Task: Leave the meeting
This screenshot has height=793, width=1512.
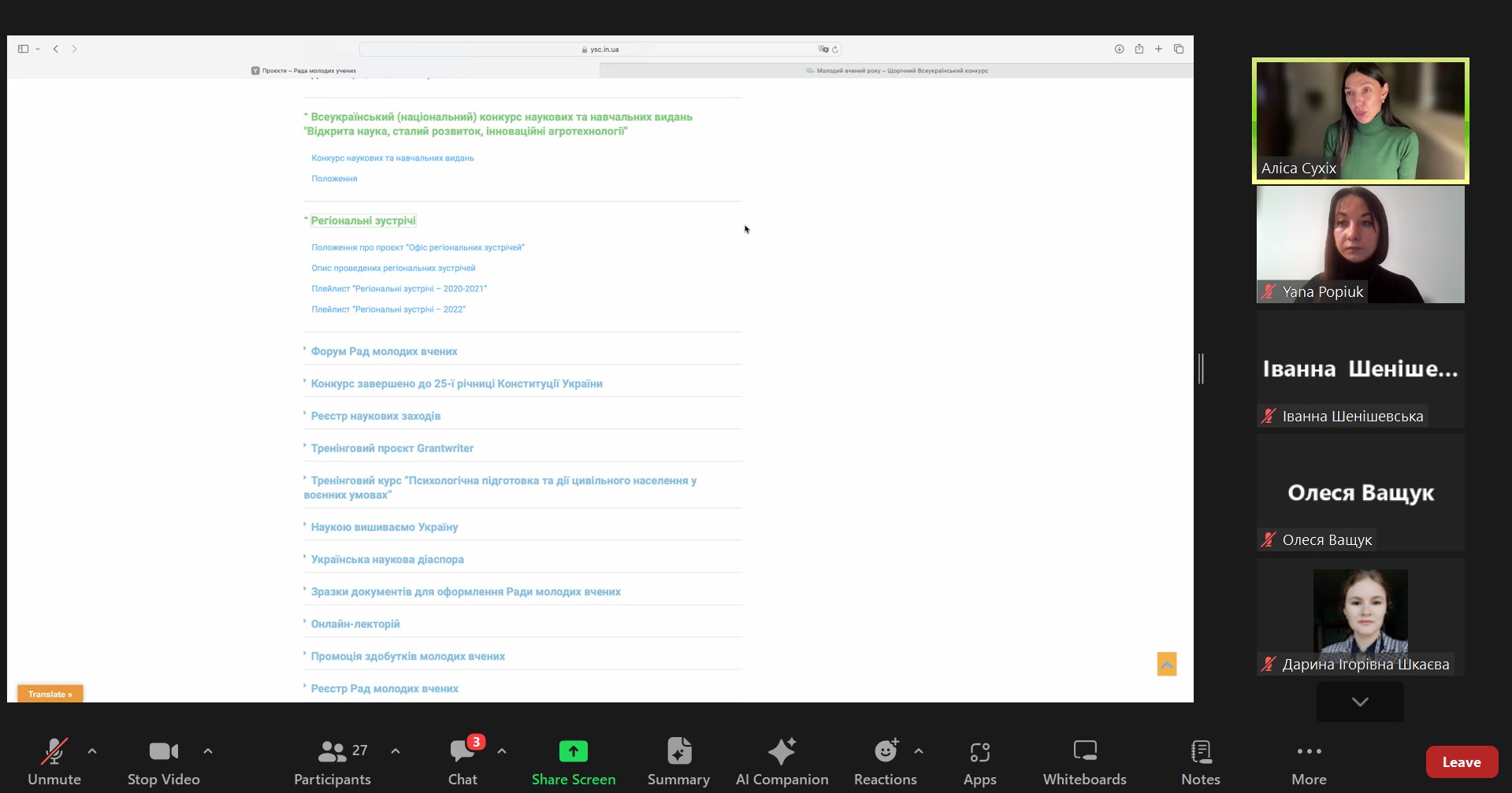Action: pos(1462,762)
